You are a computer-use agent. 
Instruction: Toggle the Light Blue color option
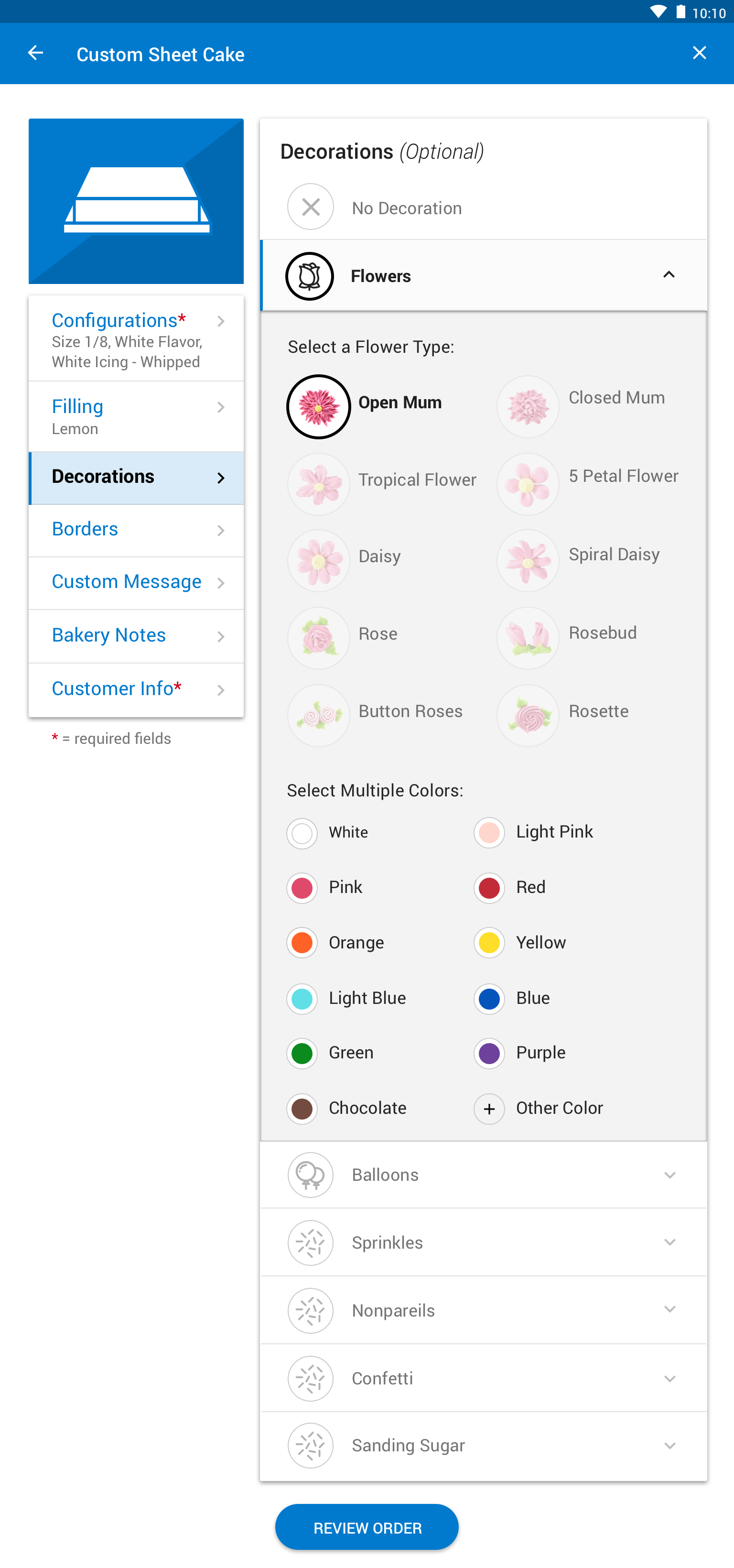coord(302,999)
